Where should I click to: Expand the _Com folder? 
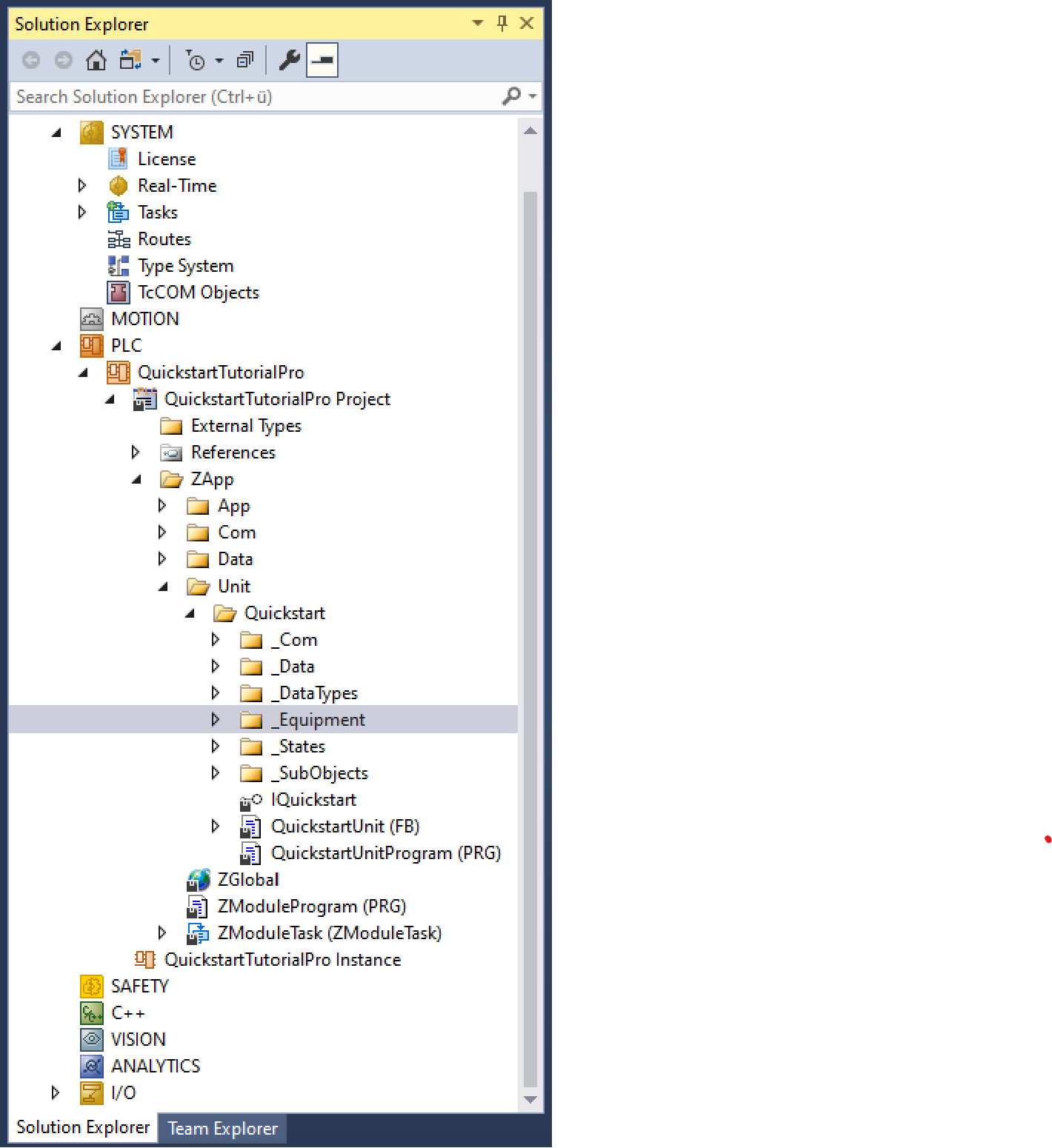click(216, 639)
